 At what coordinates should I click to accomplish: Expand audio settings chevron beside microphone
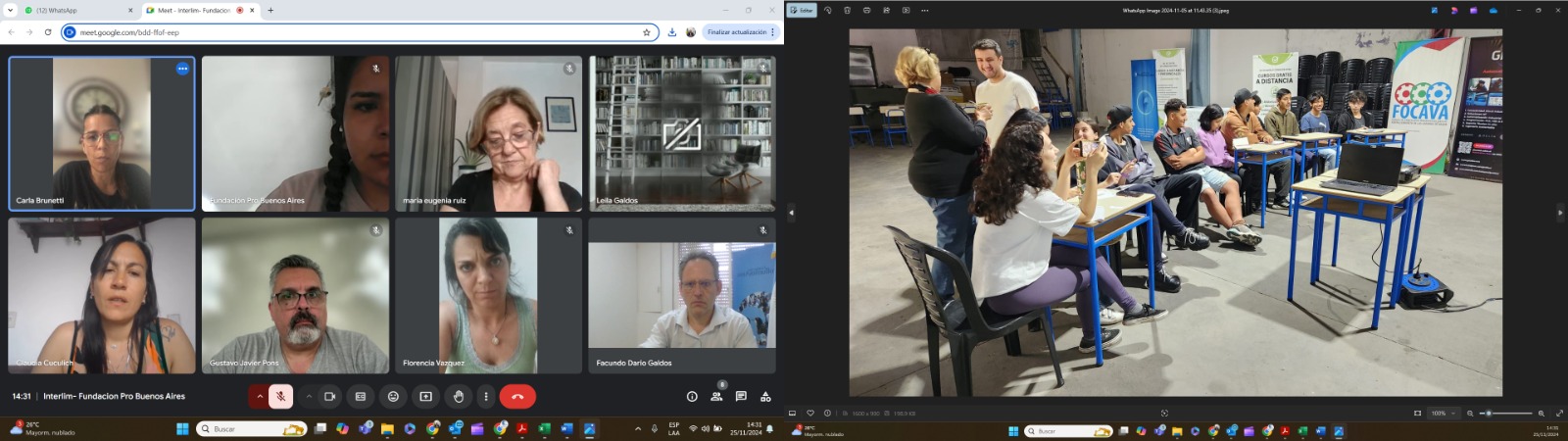259,397
